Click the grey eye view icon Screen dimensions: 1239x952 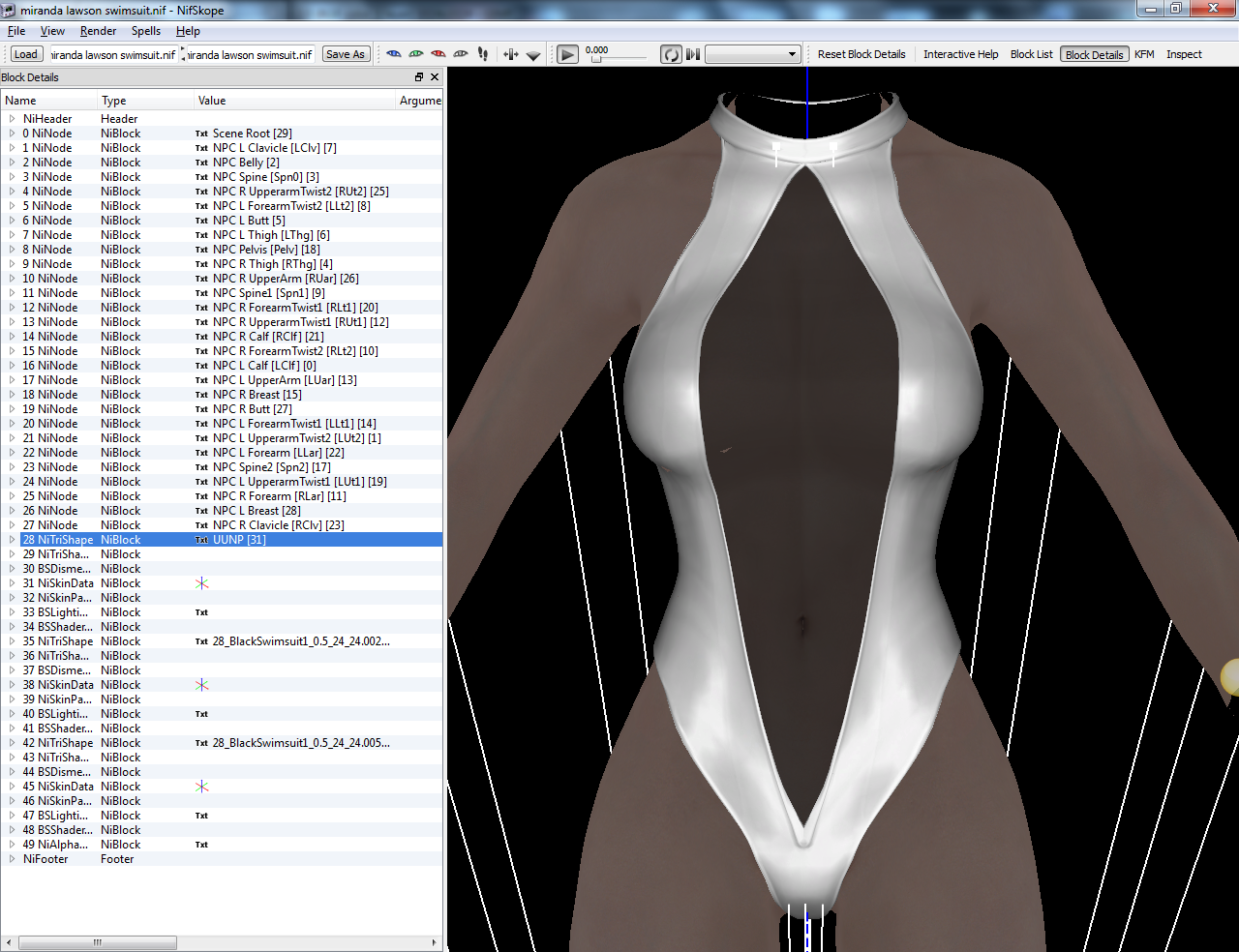pos(461,54)
